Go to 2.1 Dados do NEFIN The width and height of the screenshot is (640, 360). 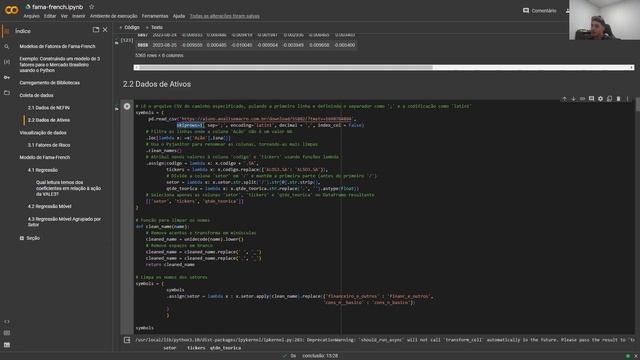49,108
